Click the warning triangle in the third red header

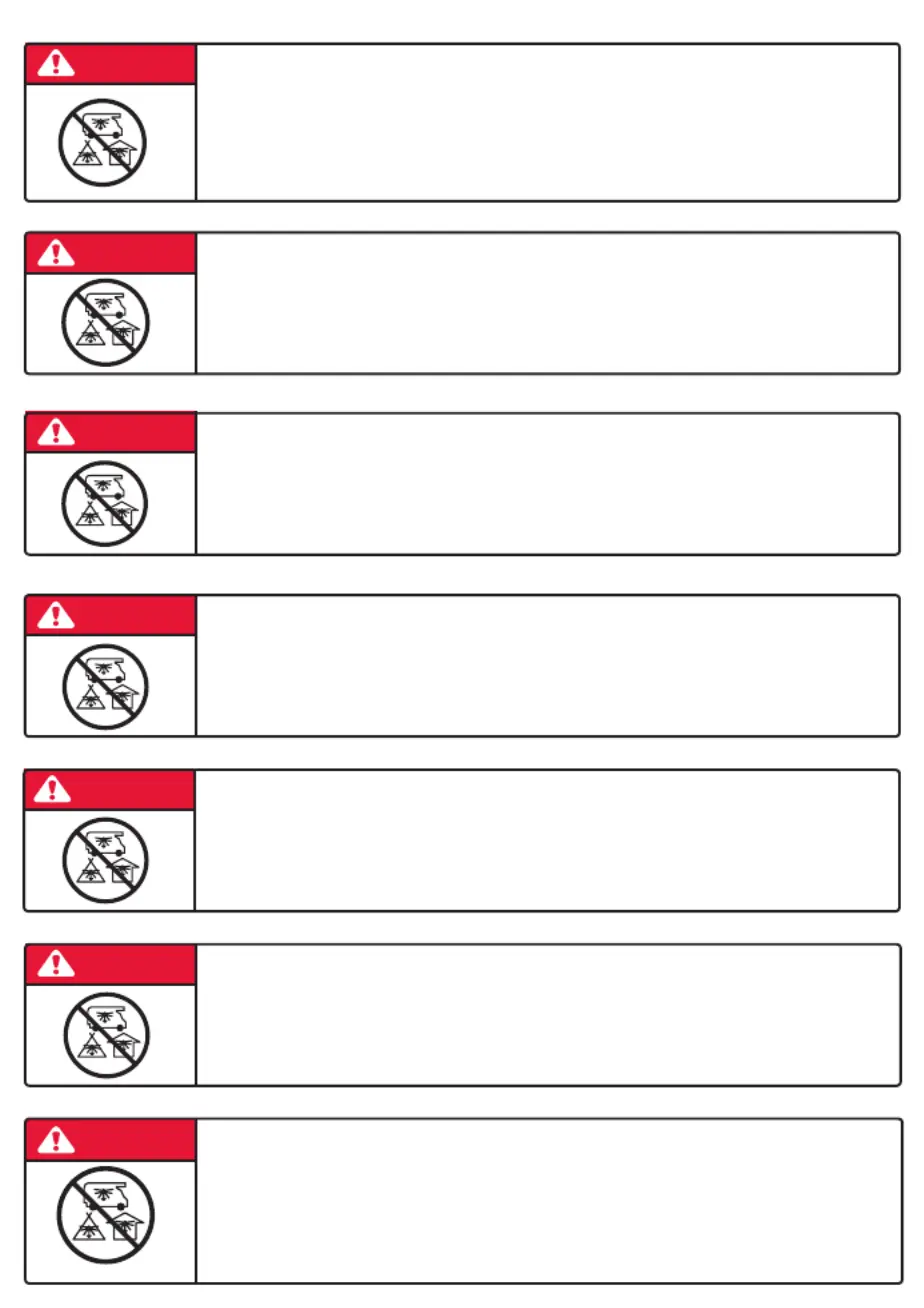(x=56, y=432)
